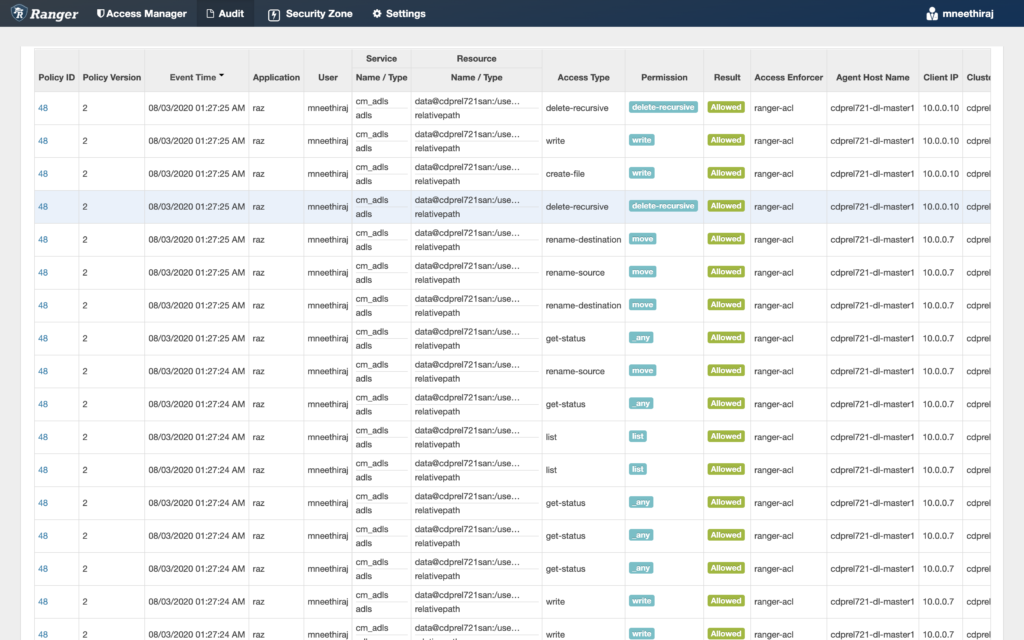The image size is (1024, 640).
Task: Click the green Allowed badge in the first row
Action: click(x=725, y=107)
